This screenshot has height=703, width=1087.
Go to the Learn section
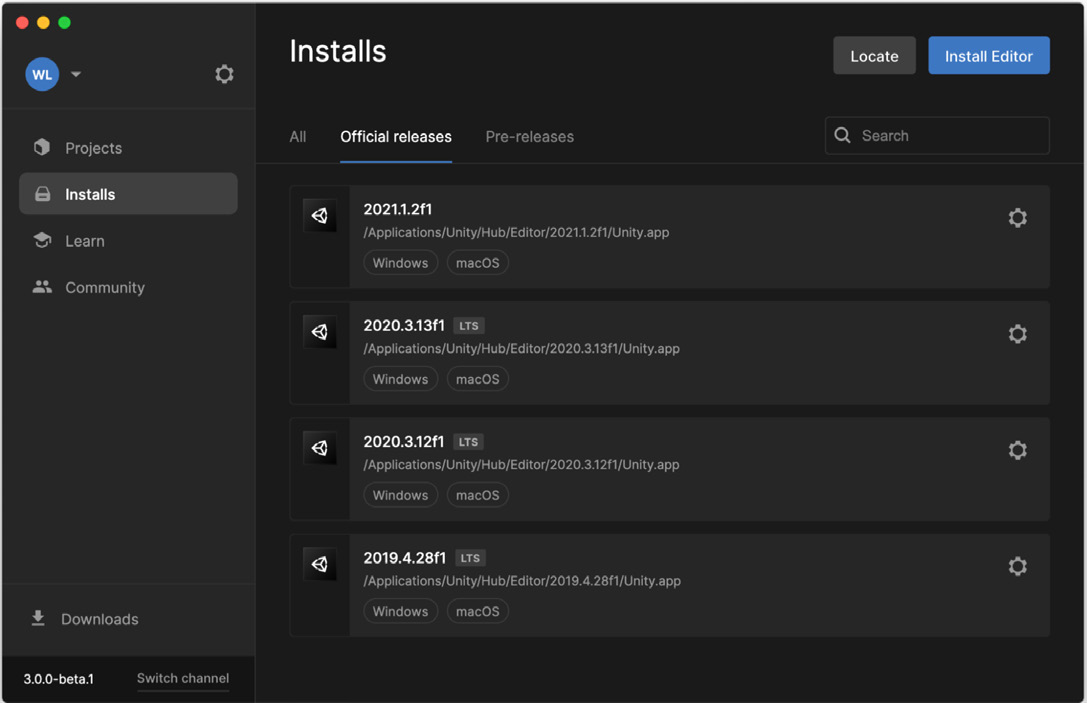(x=128, y=241)
